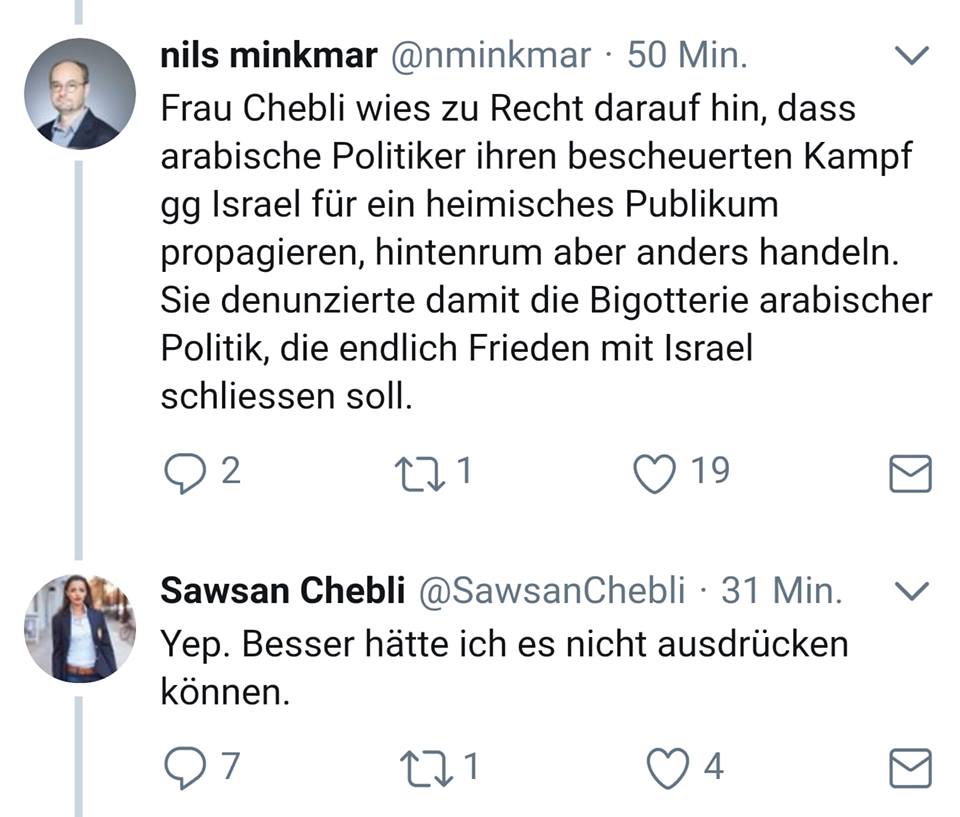The height and width of the screenshot is (817, 960).
Task: Open Sawsan Chebli's profile by name
Action: pyautogui.click(x=282, y=591)
